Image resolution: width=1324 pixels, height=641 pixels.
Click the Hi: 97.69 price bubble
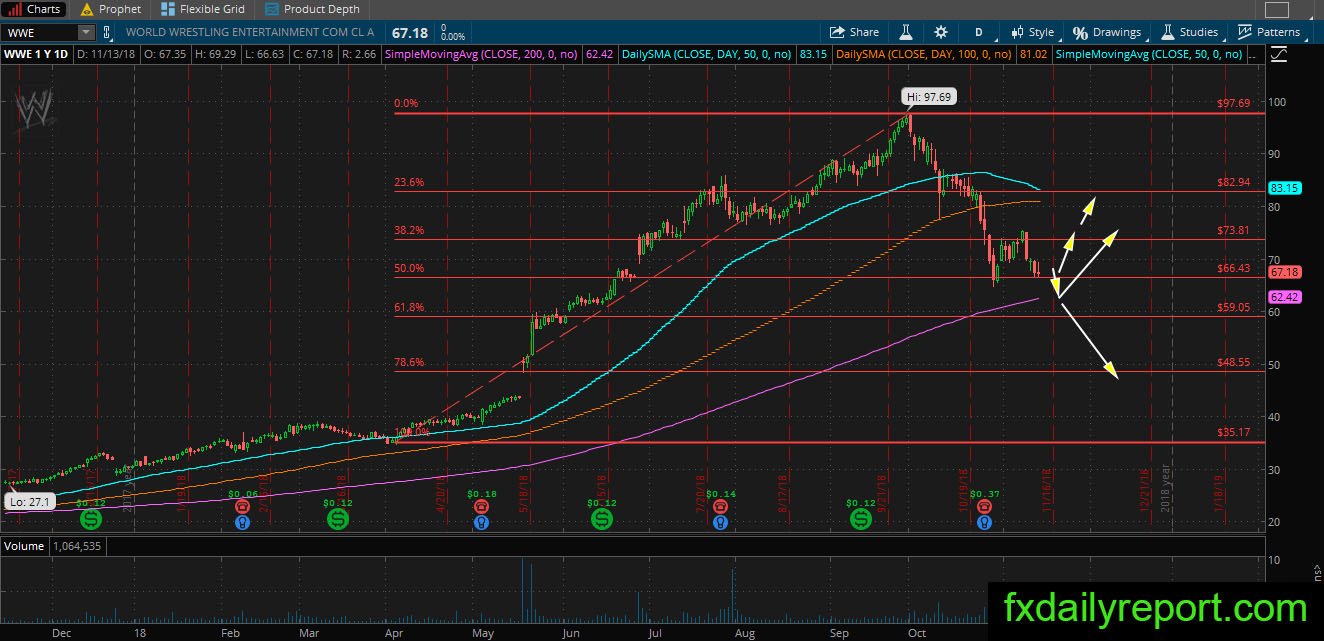(929, 97)
